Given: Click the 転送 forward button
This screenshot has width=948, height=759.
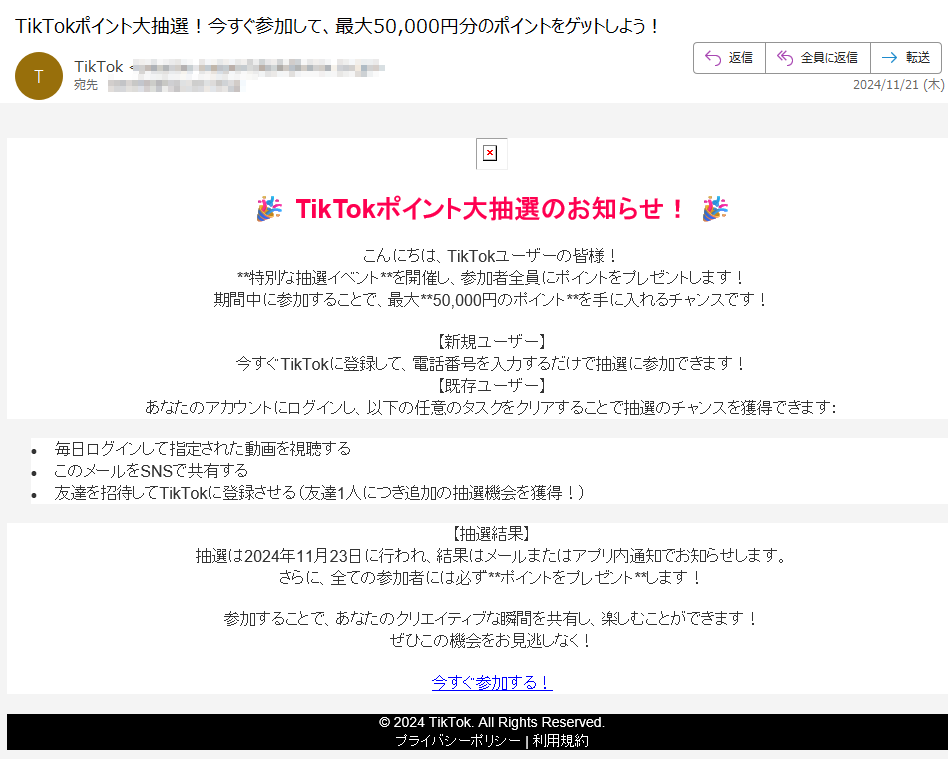Looking at the screenshot, I should click(x=906, y=58).
